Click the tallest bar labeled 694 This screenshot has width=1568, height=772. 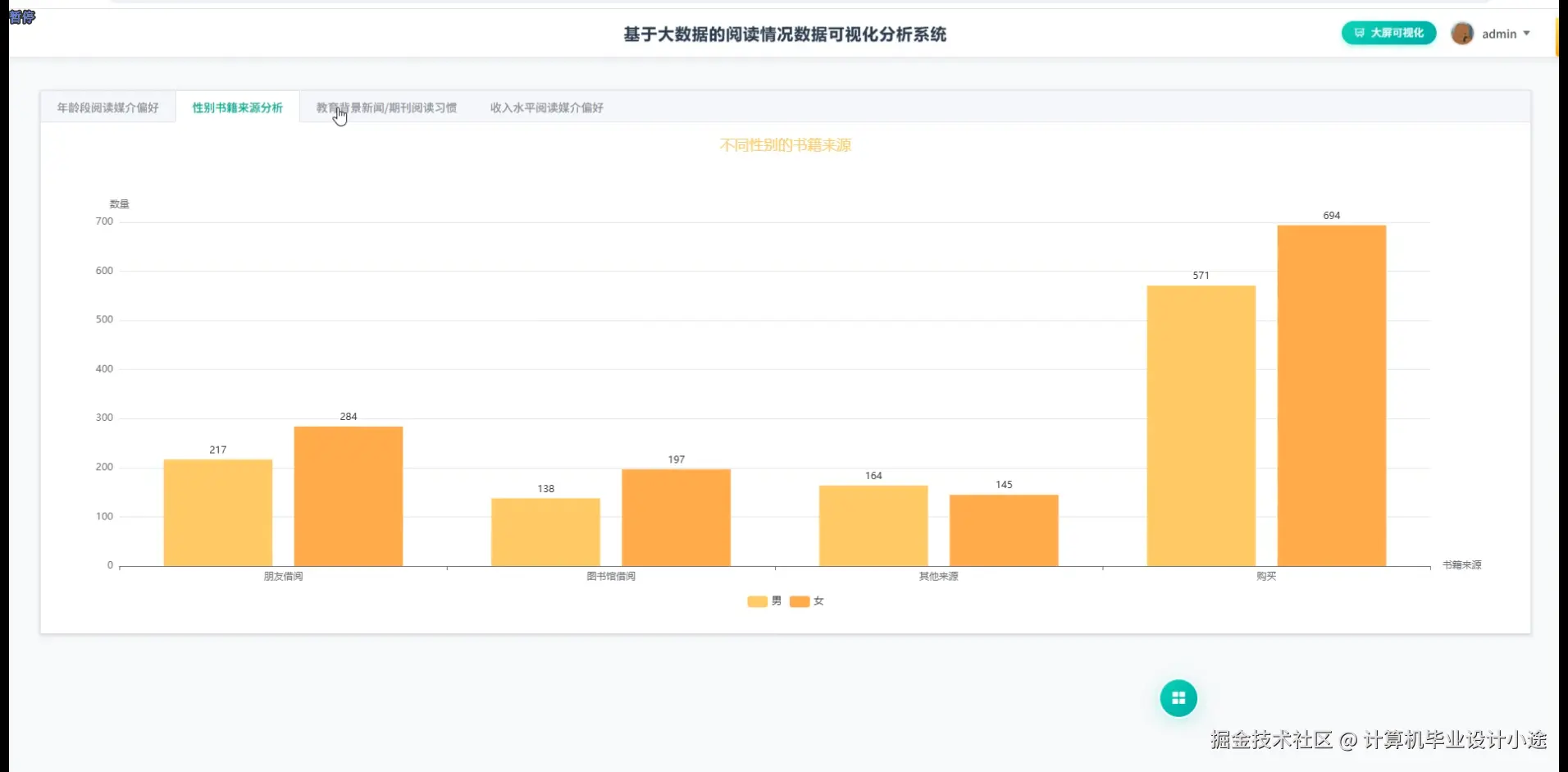[1331, 394]
